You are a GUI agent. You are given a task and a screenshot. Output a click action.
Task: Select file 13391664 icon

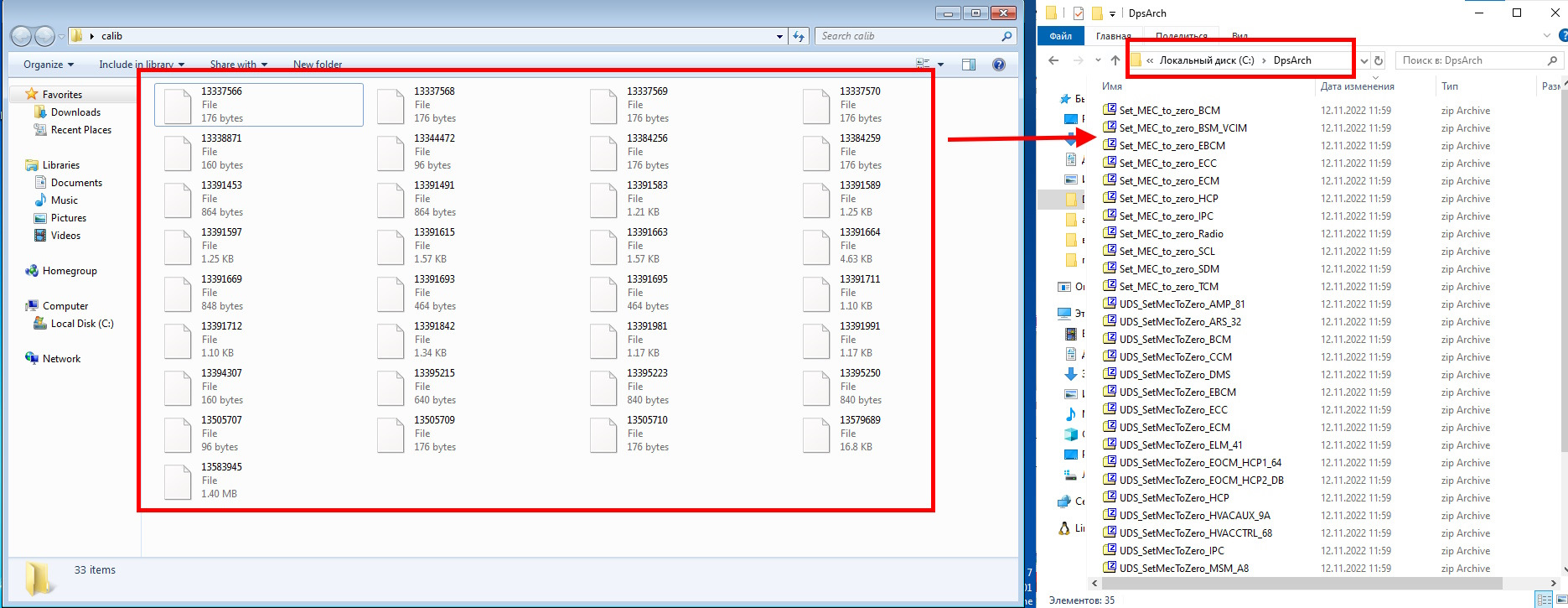(816, 247)
